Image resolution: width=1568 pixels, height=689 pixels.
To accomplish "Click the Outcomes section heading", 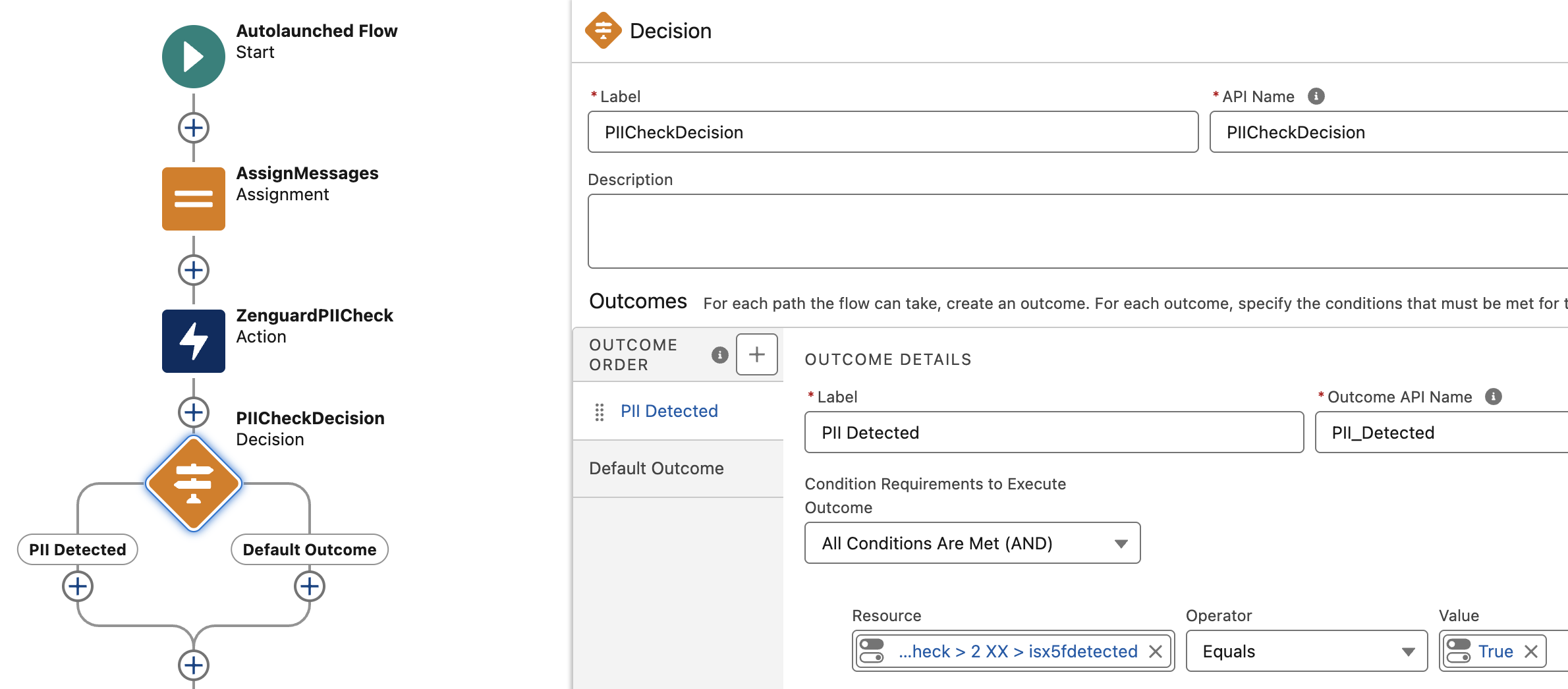I will click(638, 301).
